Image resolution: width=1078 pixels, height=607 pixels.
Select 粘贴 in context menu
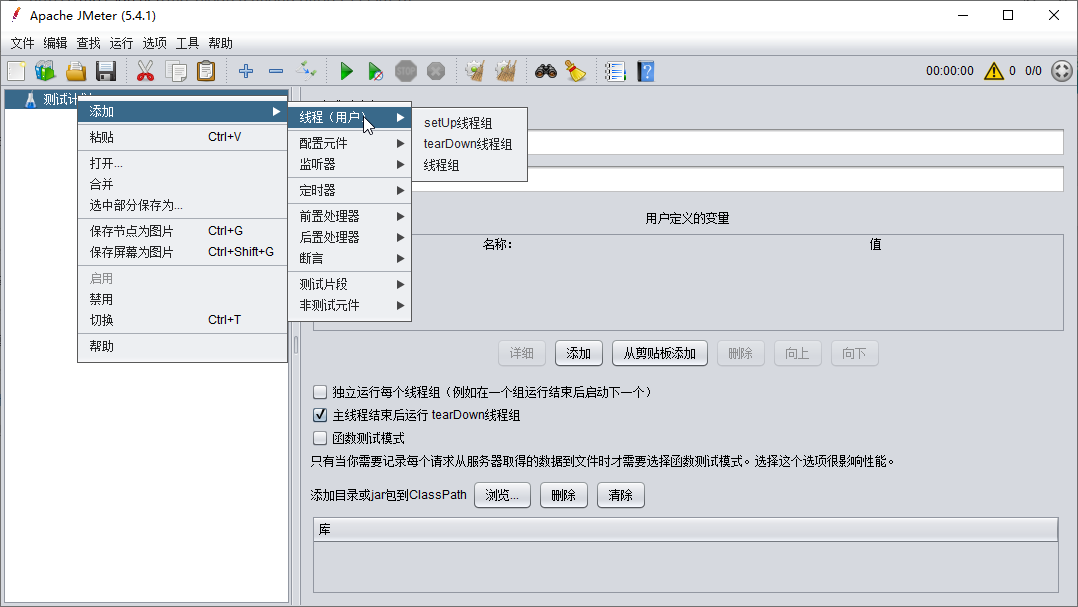point(183,137)
